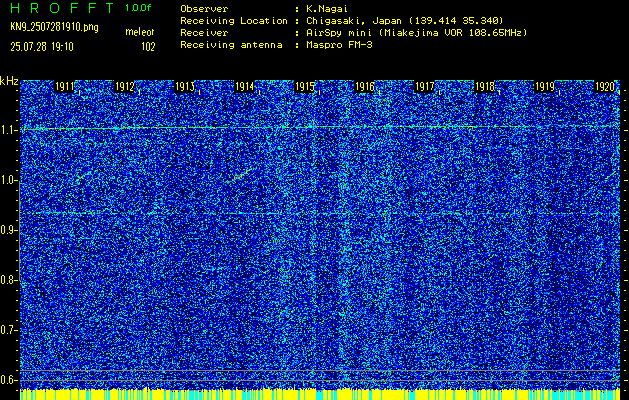Click the 1915 time marker label

(x=304, y=87)
